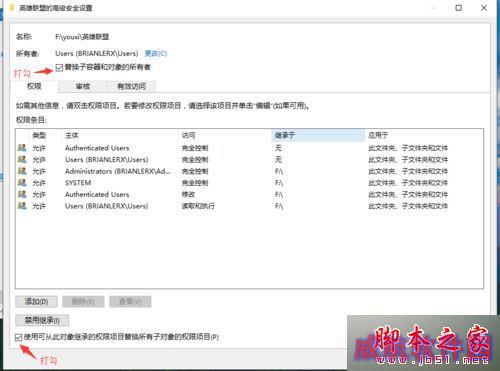Click the 查看(V) button
The height and width of the screenshot is (371, 500).
click(130, 302)
